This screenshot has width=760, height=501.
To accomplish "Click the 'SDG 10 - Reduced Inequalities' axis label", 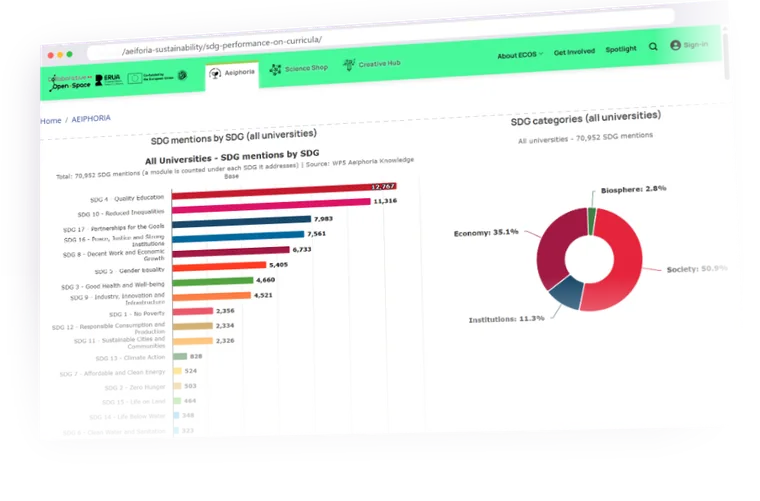I will pyautogui.click(x=121, y=213).
